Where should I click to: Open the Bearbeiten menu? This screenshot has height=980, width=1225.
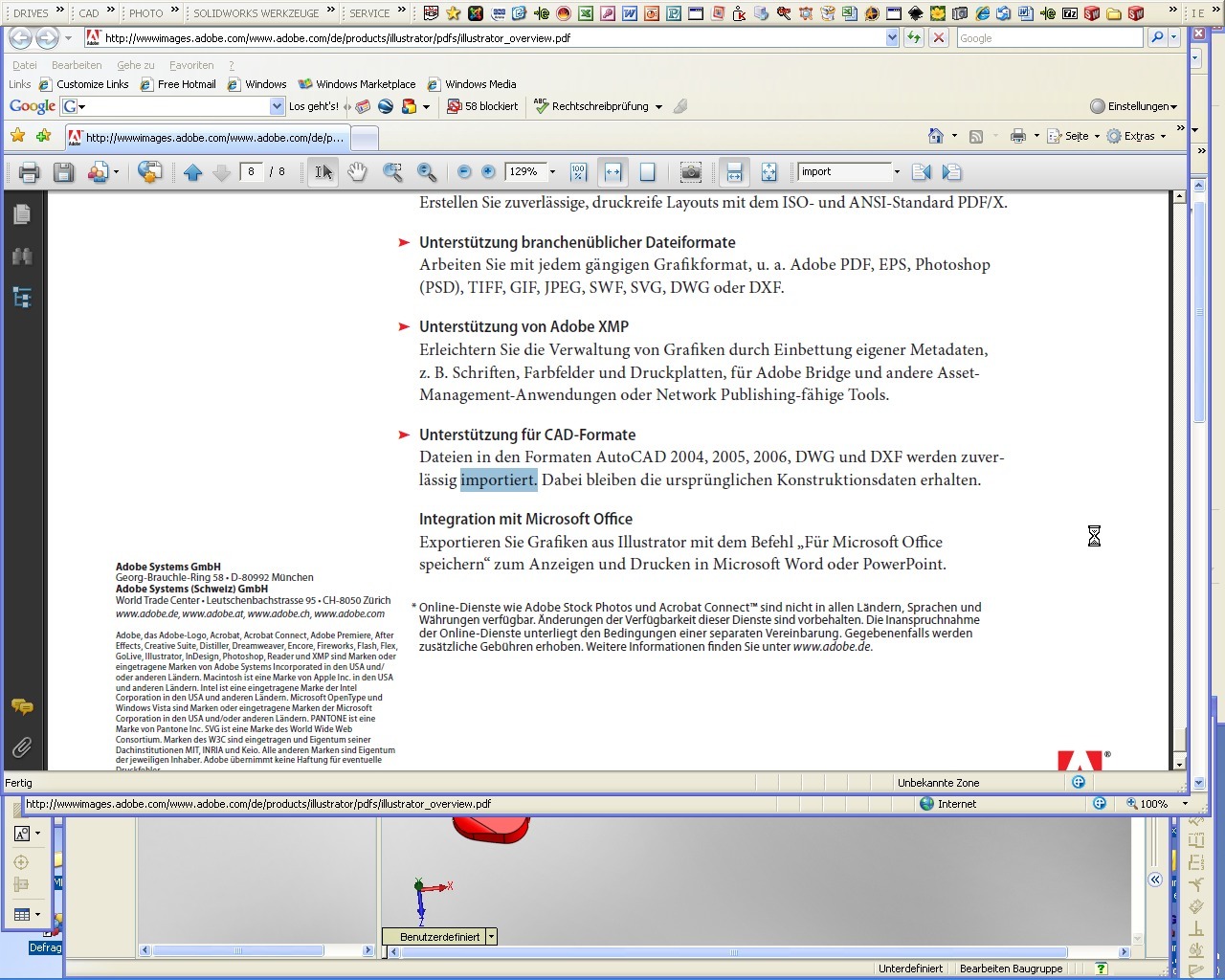coord(77,65)
